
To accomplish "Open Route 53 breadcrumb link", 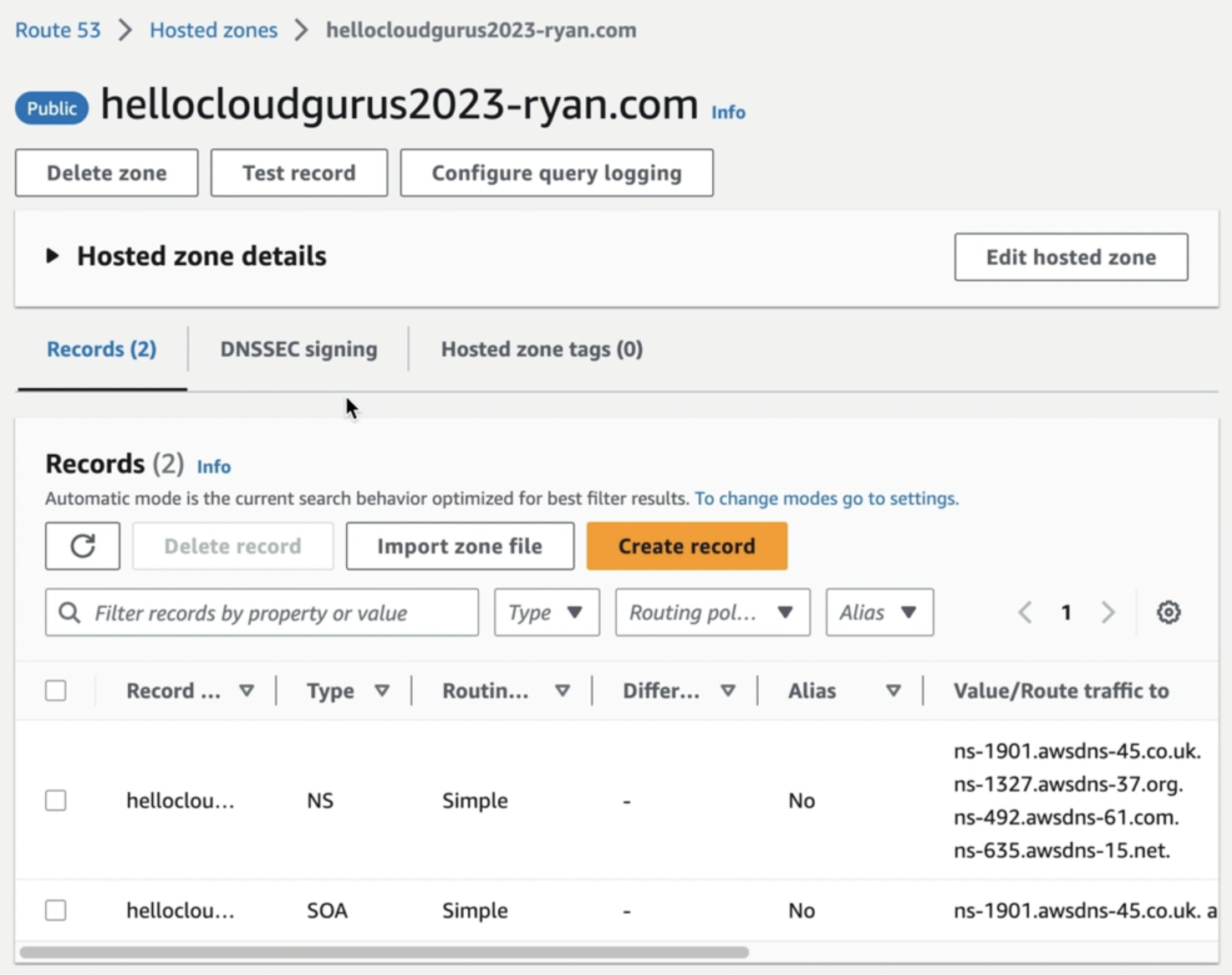I will [58, 30].
